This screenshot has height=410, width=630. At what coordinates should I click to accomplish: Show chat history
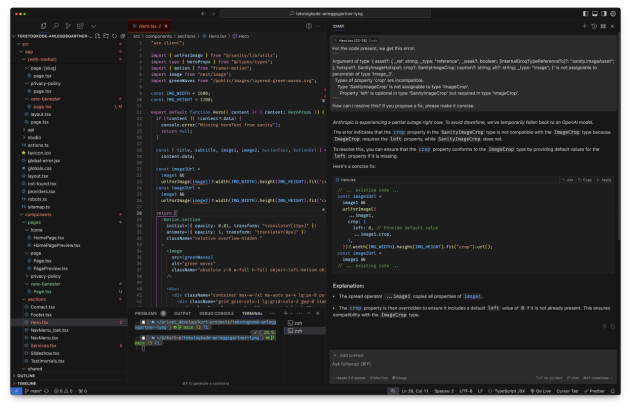coord(594,26)
